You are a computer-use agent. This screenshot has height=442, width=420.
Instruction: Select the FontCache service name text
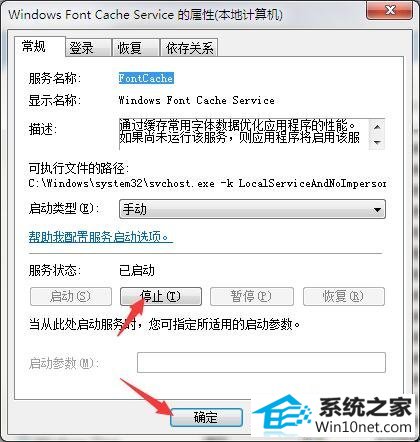click(146, 78)
